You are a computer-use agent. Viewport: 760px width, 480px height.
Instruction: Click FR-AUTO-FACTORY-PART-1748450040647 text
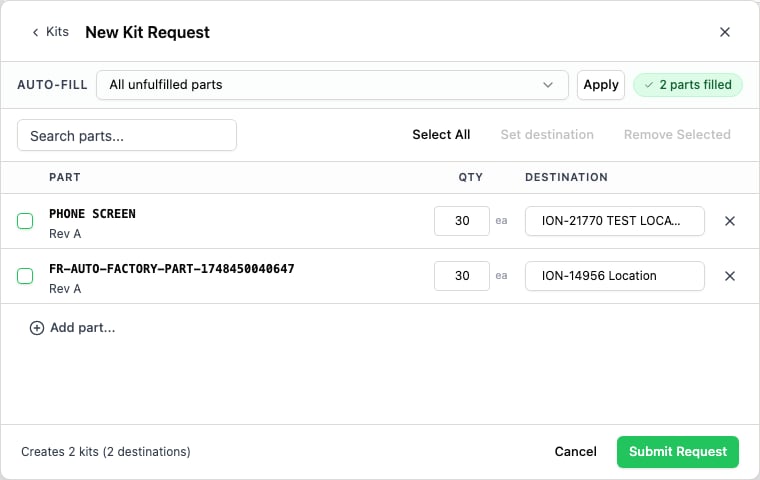172,269
